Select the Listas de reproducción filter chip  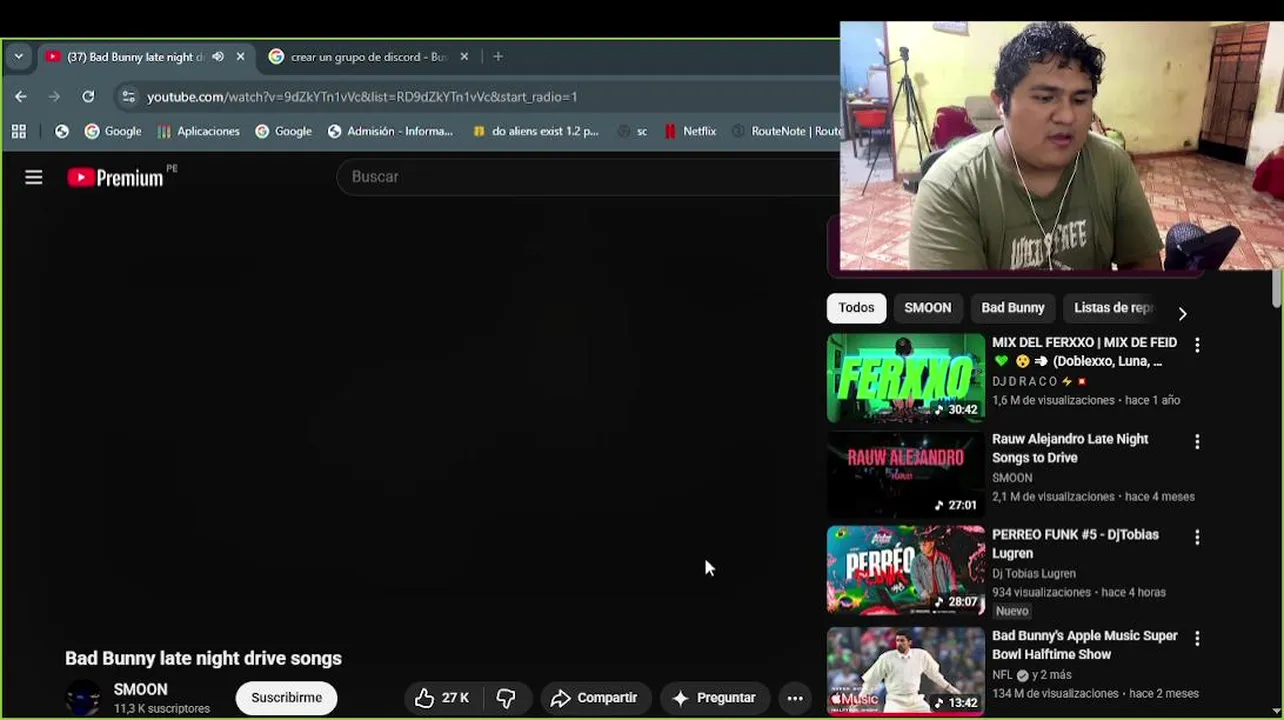click(x=1113, y=308)
